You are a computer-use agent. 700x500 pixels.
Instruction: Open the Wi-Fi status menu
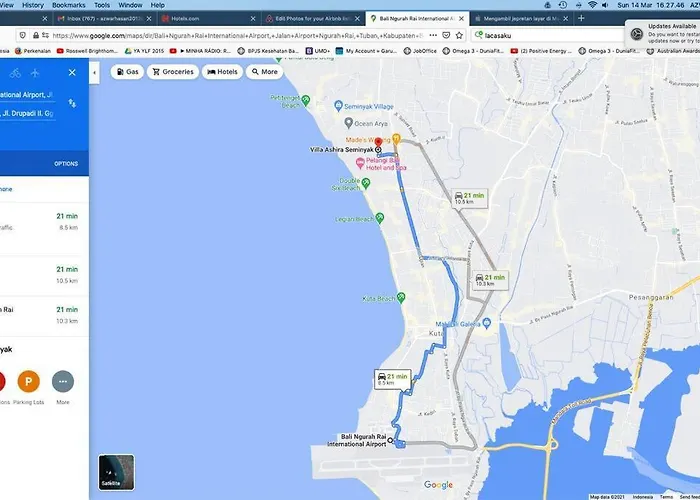pyautogui.click(x=592, y=5)
